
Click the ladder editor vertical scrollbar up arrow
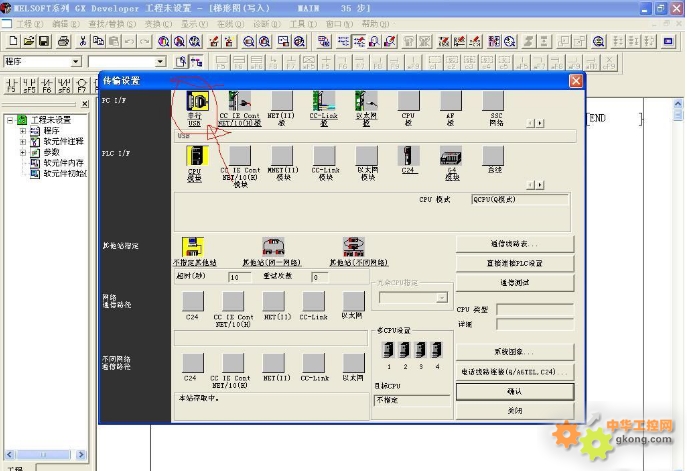(678, 104)
